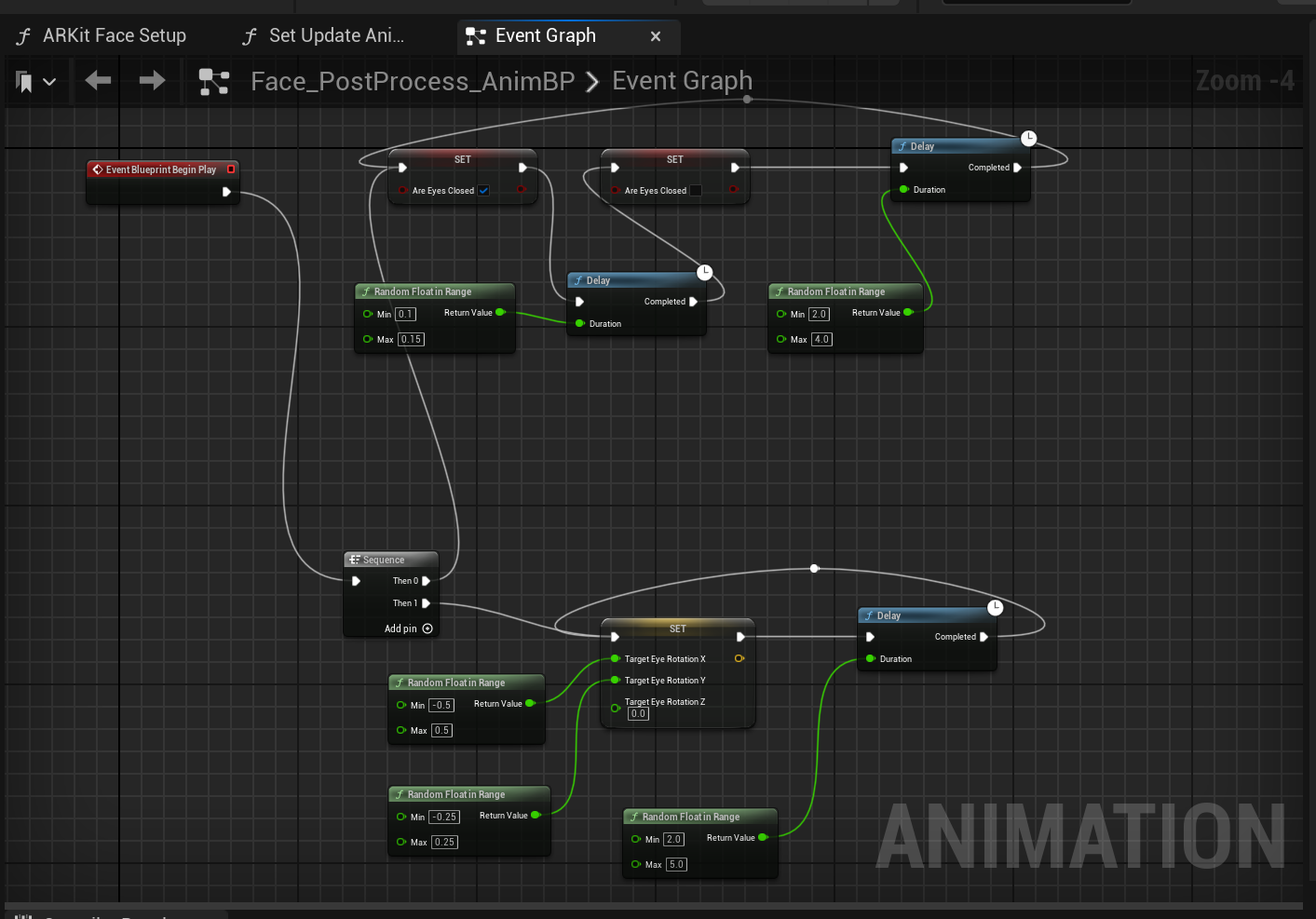
Task: Edit the Min field showing -0.25
Action: [x=444, y=818]
